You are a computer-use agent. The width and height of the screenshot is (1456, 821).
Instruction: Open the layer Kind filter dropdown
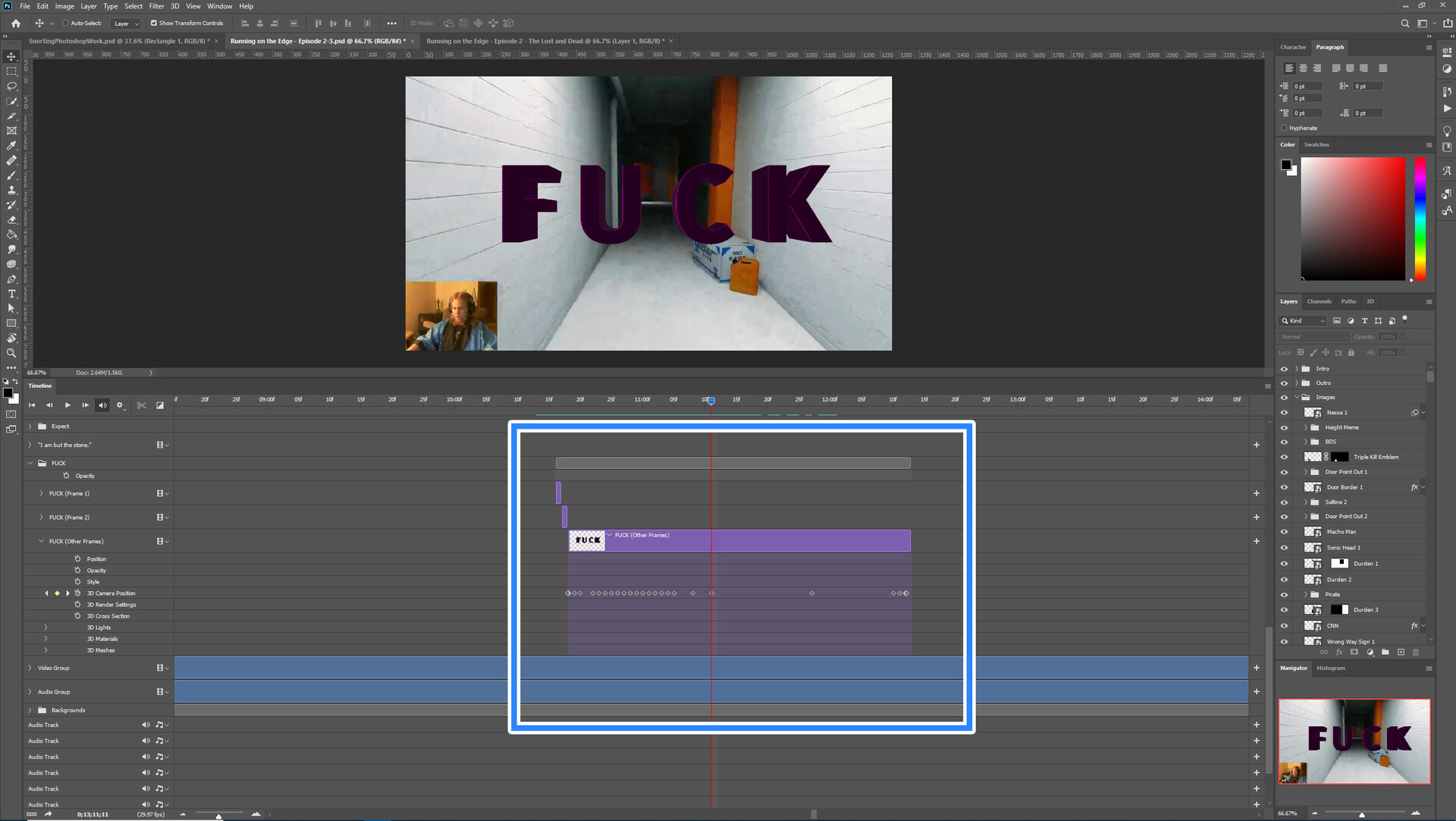click(x=1303, y=321)
